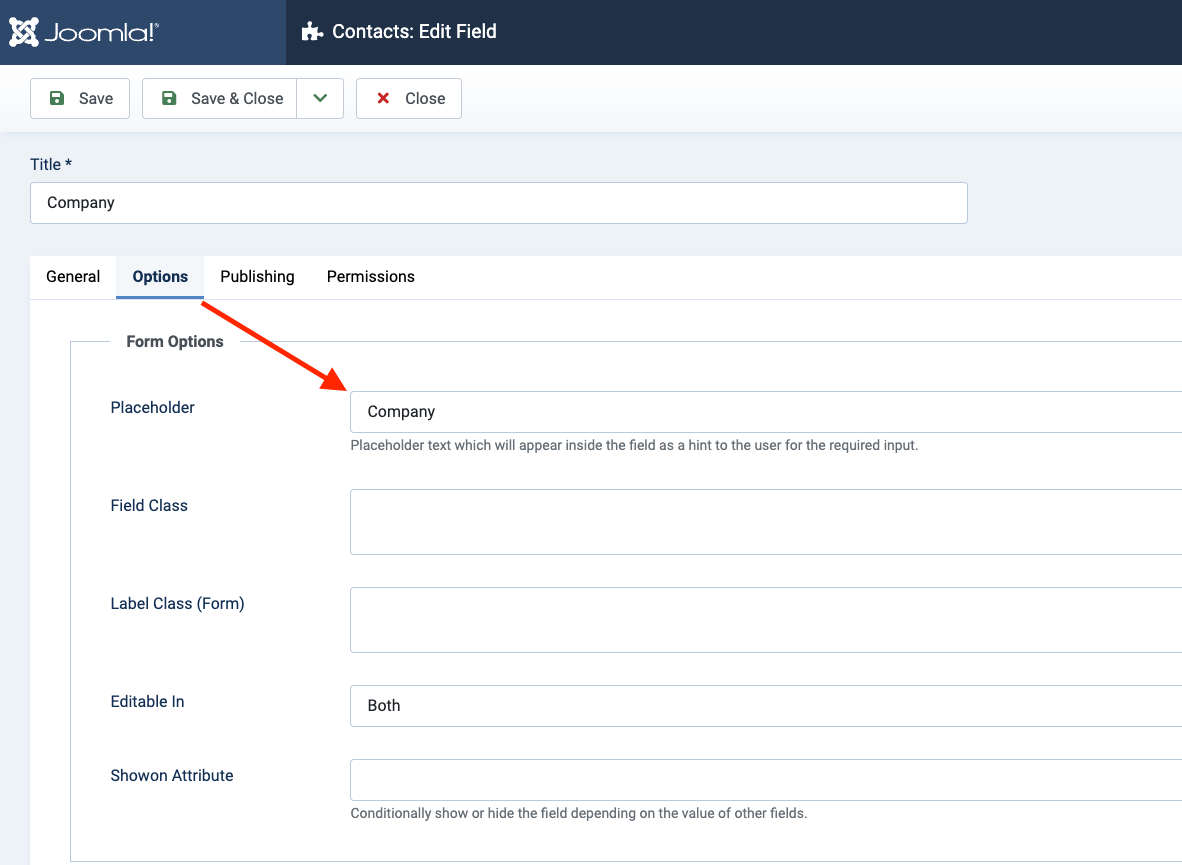Click the puzzle piece icon beside Contacts

(x=312, y=32)
